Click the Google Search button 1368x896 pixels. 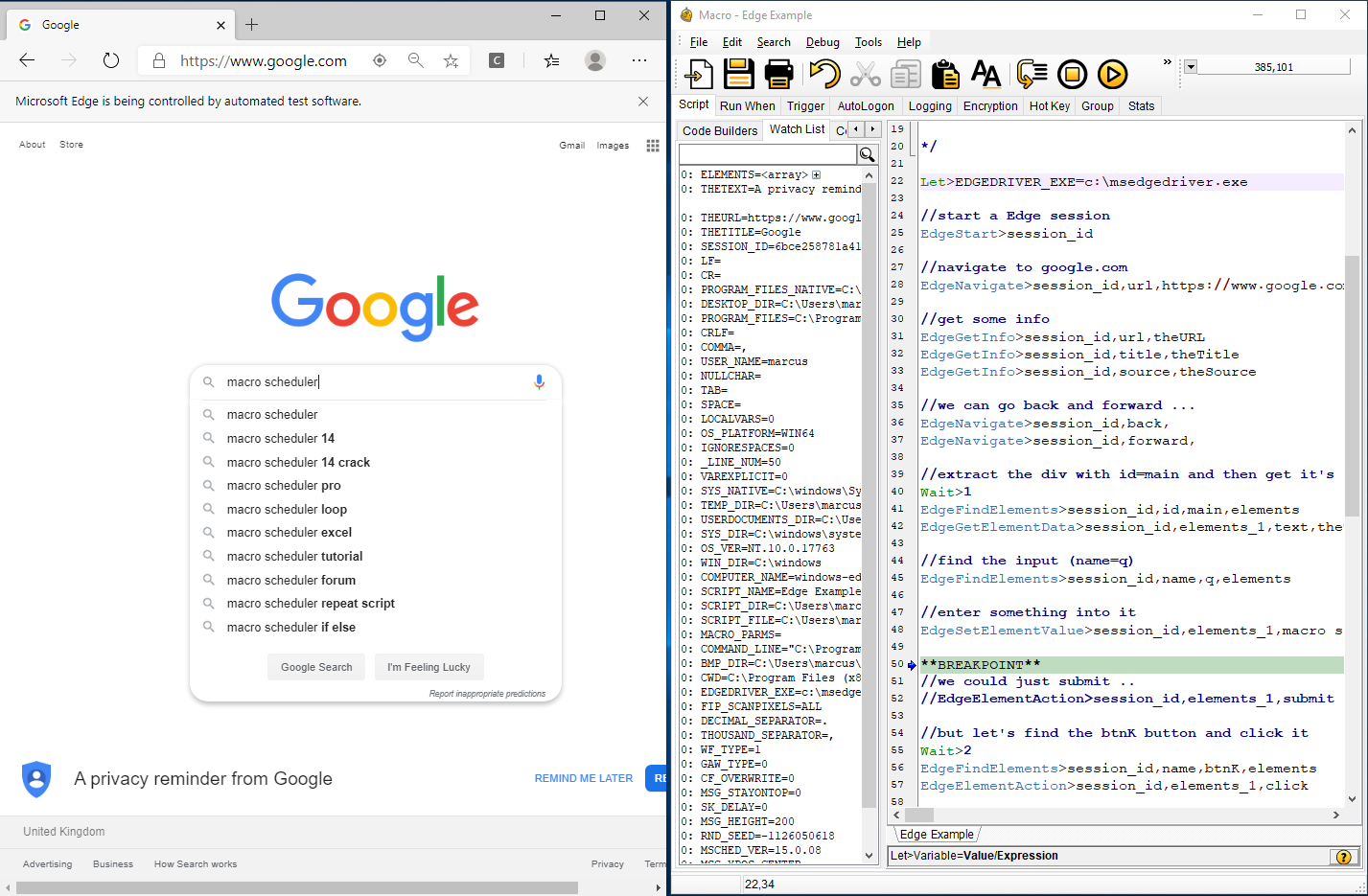coord(316,667)
